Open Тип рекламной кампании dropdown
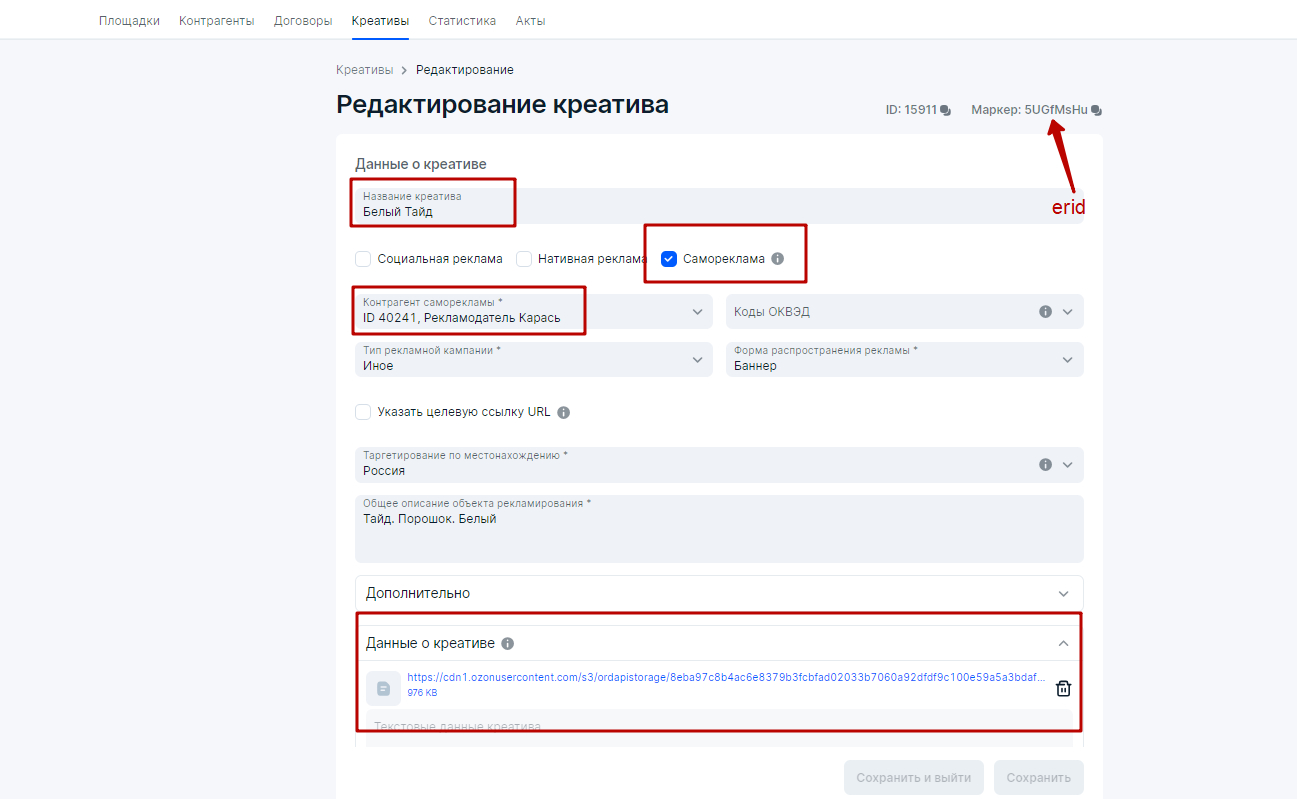This screenshot has width=1297, height=799. coord(533,359)
